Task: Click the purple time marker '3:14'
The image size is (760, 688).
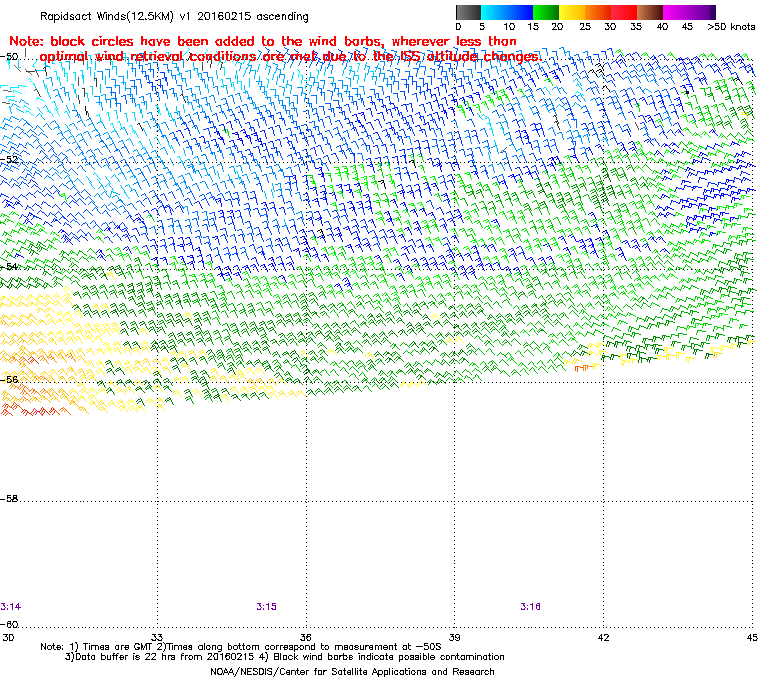Action: [11, 607]
